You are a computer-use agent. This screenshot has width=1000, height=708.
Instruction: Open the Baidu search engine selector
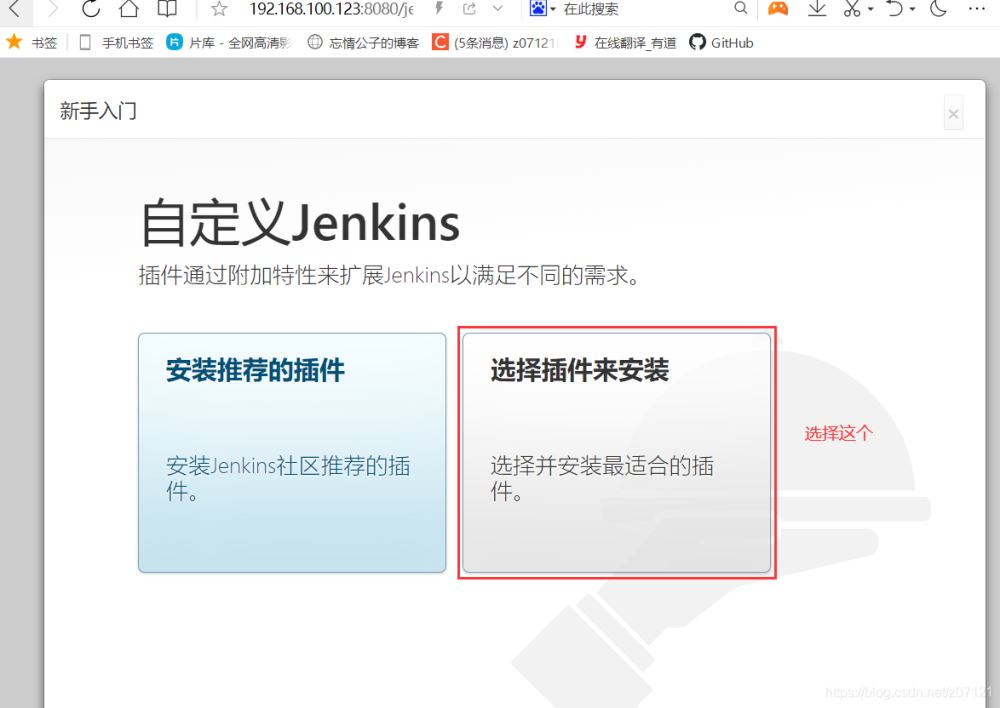(542, 8)
